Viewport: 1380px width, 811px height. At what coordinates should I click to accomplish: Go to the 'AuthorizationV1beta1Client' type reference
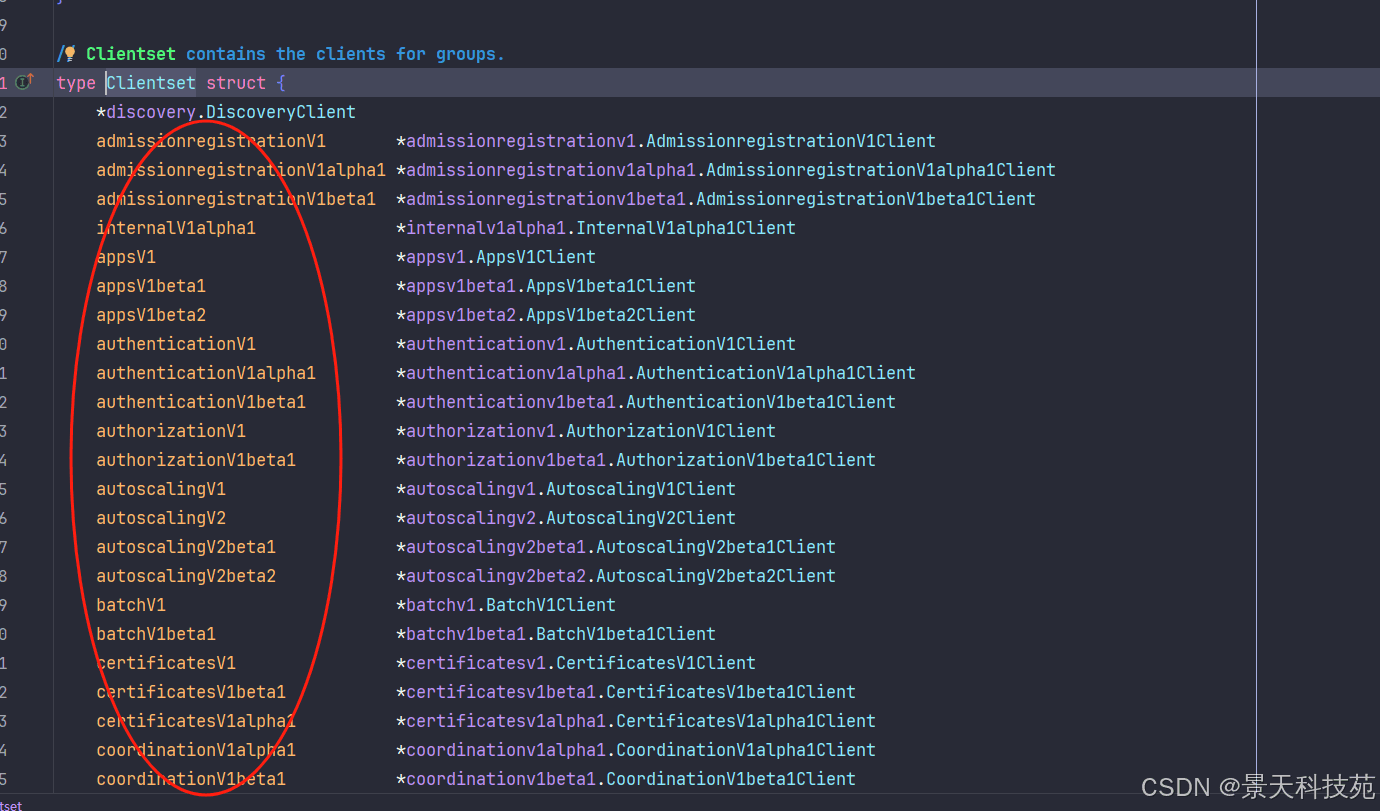point(746,460)
